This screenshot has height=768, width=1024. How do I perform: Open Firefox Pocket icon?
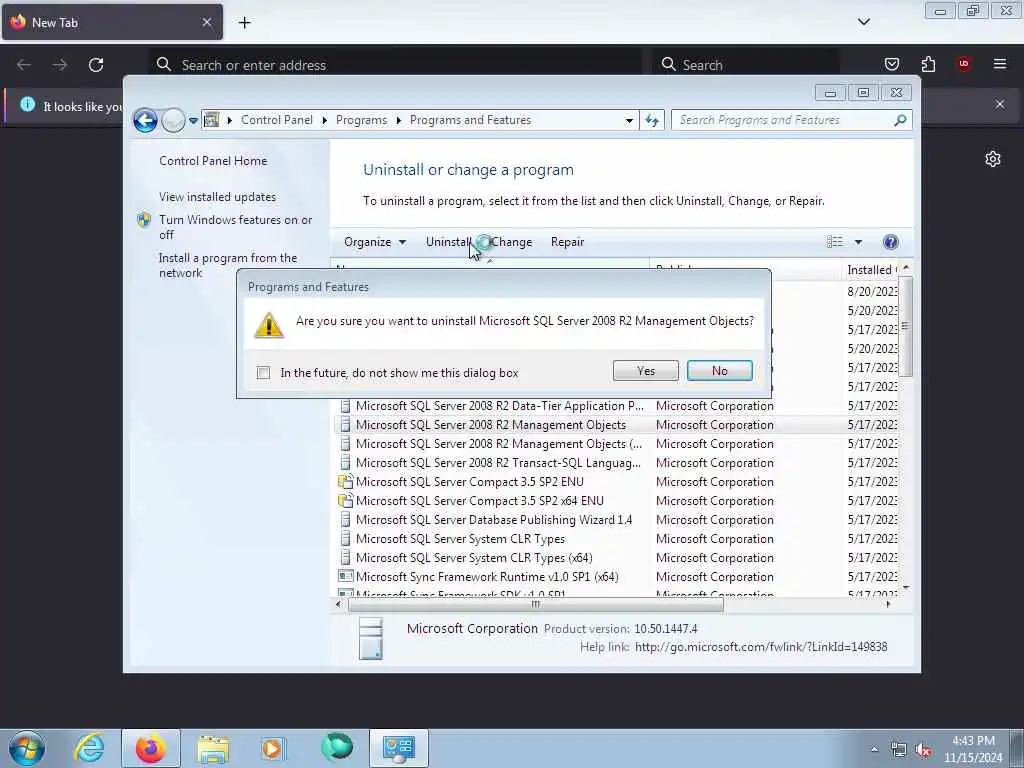891,64
